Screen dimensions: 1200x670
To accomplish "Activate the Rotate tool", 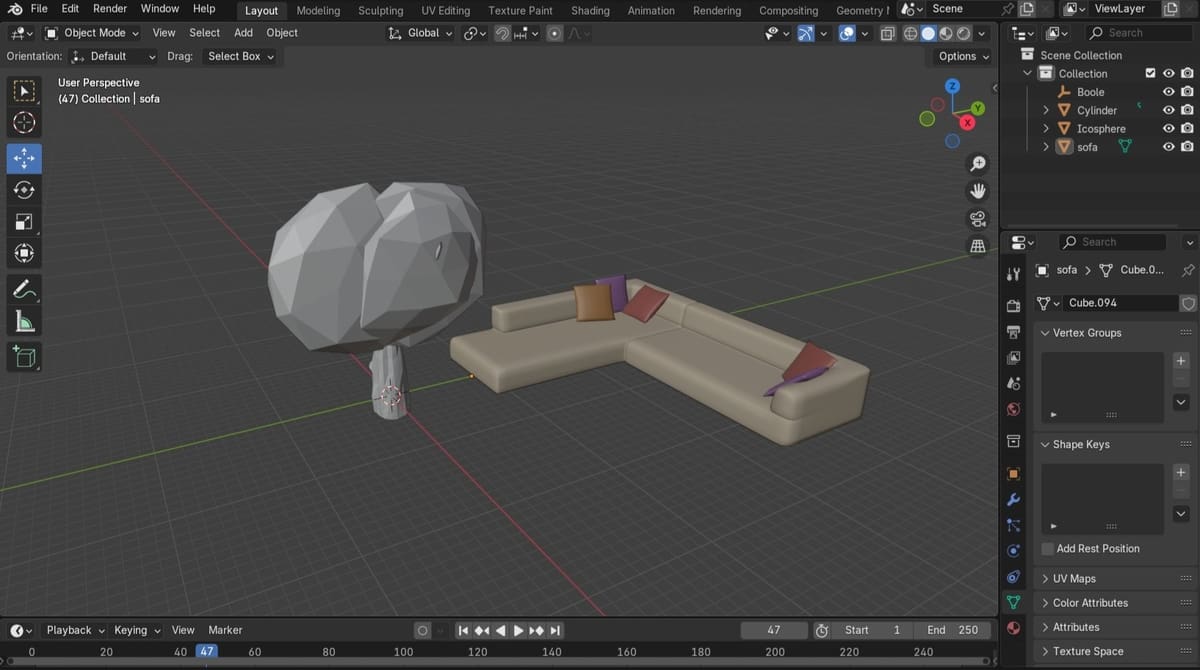I will point(24,190).
